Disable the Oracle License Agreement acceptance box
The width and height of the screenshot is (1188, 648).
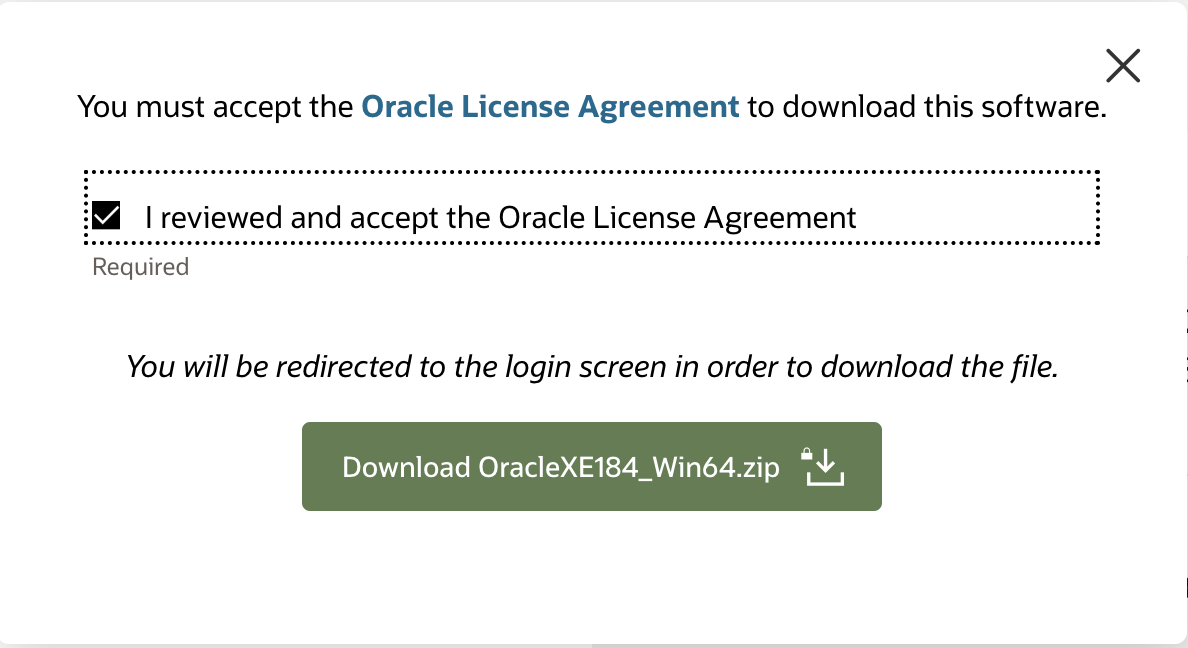click(x=105, y=213)
